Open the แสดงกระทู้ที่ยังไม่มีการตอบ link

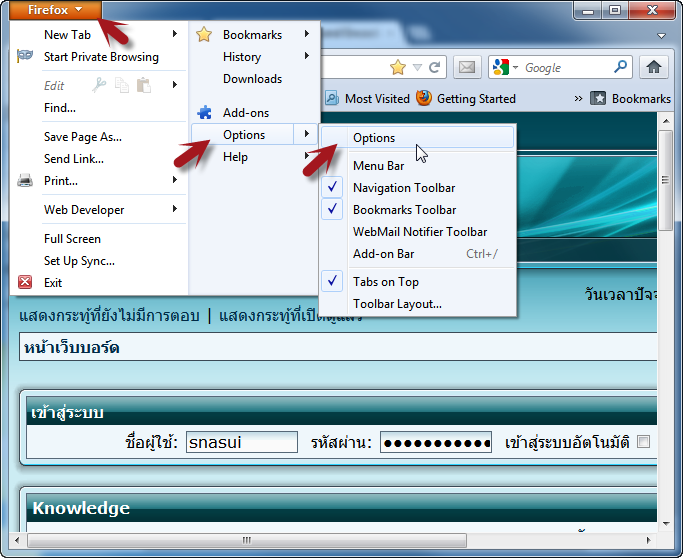click(x=109, y=315)
